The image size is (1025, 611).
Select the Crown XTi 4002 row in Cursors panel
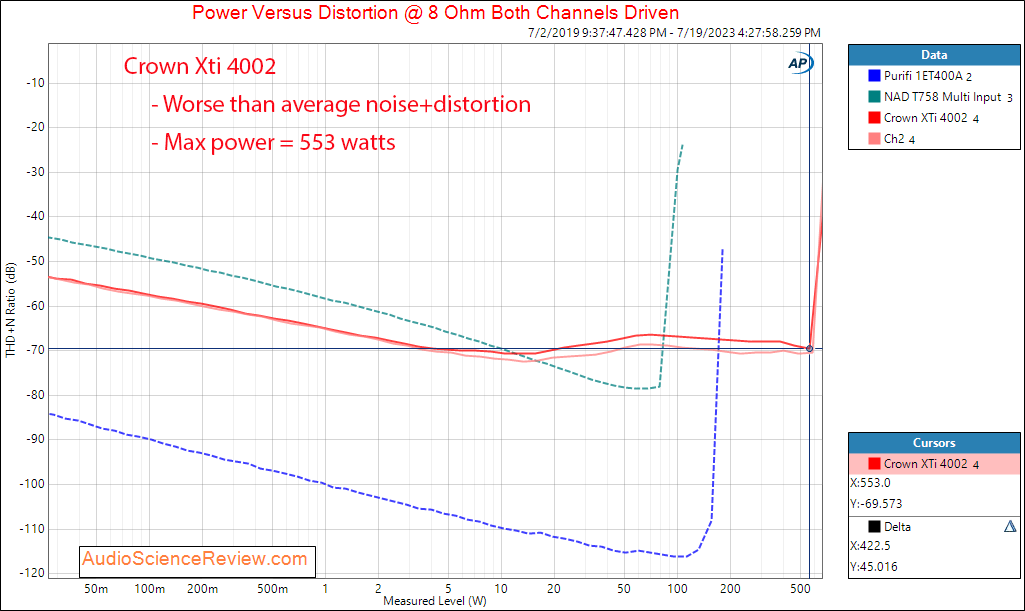(x=934, y=463)
